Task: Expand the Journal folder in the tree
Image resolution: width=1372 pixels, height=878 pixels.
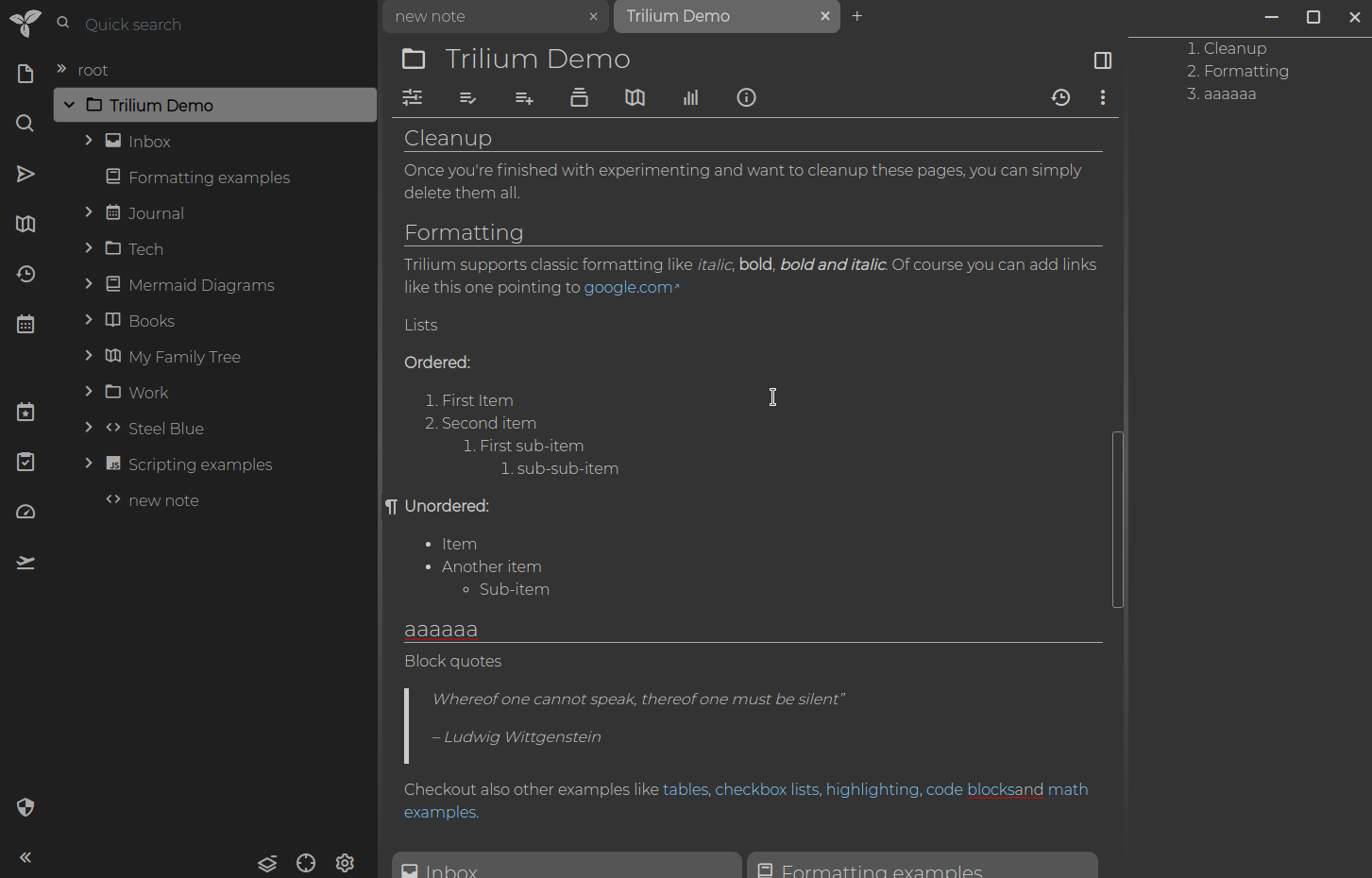Action: tap(88, 212)
